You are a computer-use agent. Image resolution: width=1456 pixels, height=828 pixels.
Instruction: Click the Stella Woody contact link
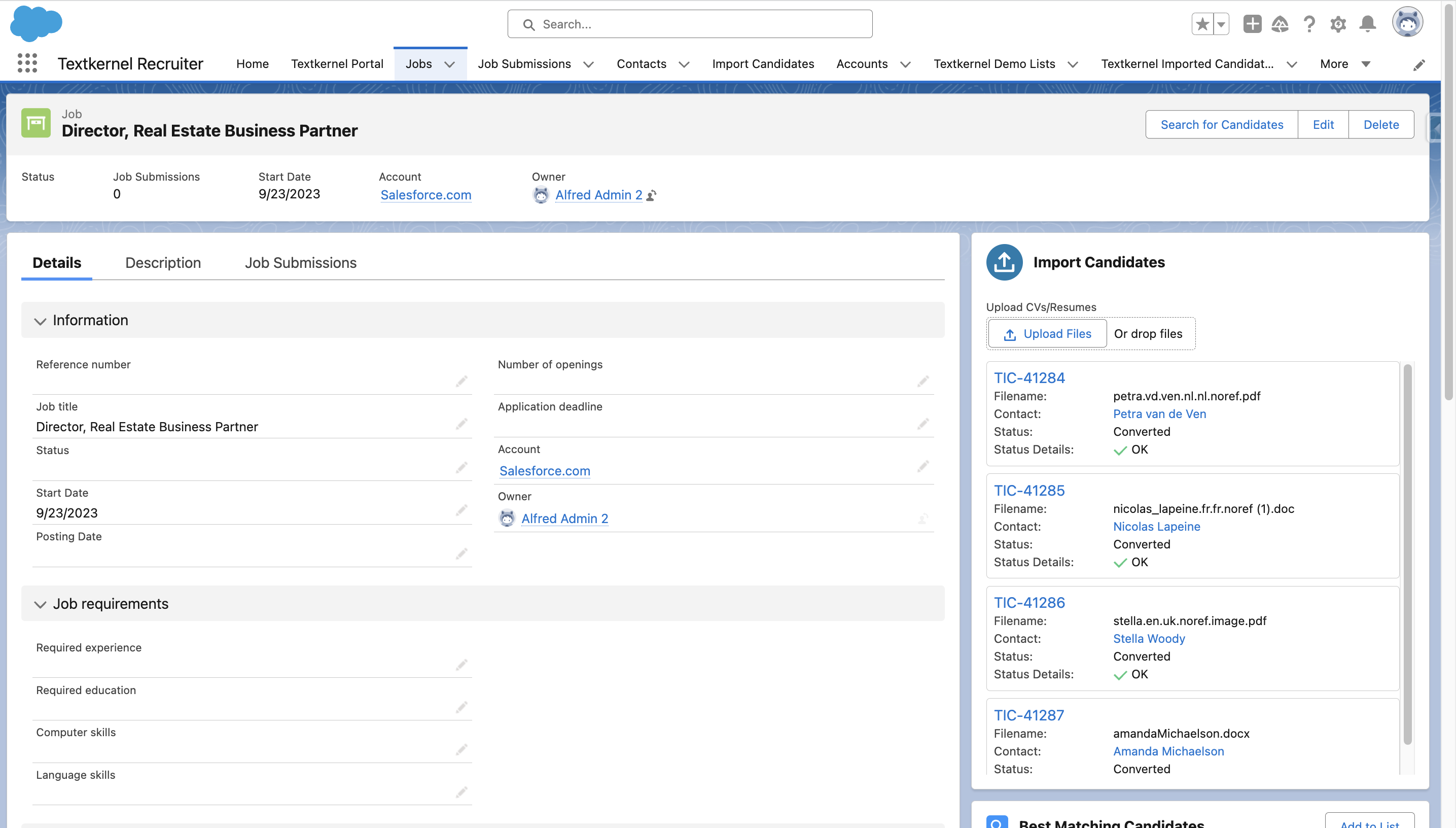coord(1149,638)
